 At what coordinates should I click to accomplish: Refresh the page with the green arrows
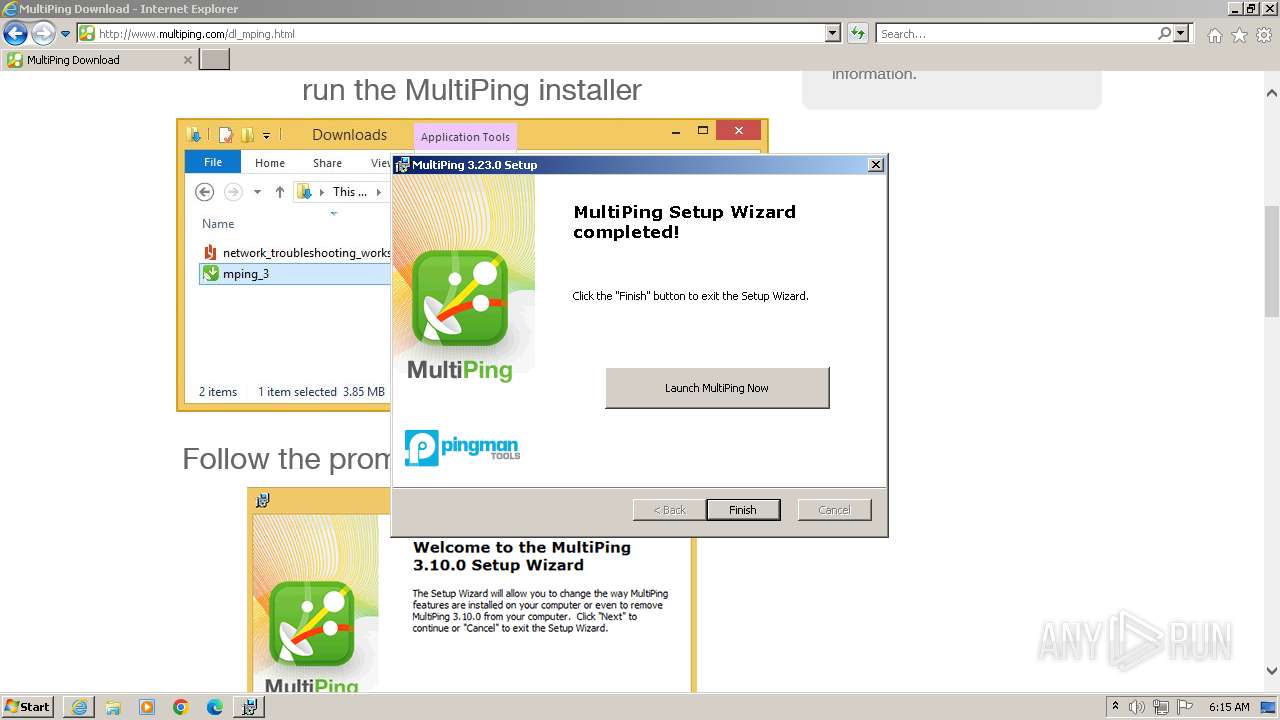click(x=858, y=34)
